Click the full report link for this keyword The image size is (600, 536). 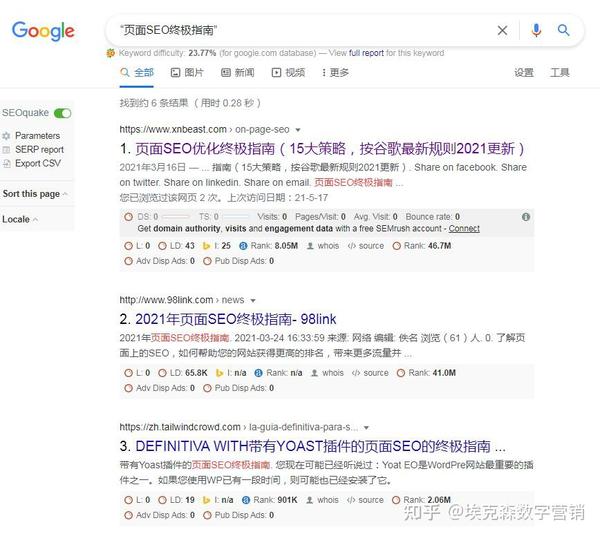(x=366, y=53)
